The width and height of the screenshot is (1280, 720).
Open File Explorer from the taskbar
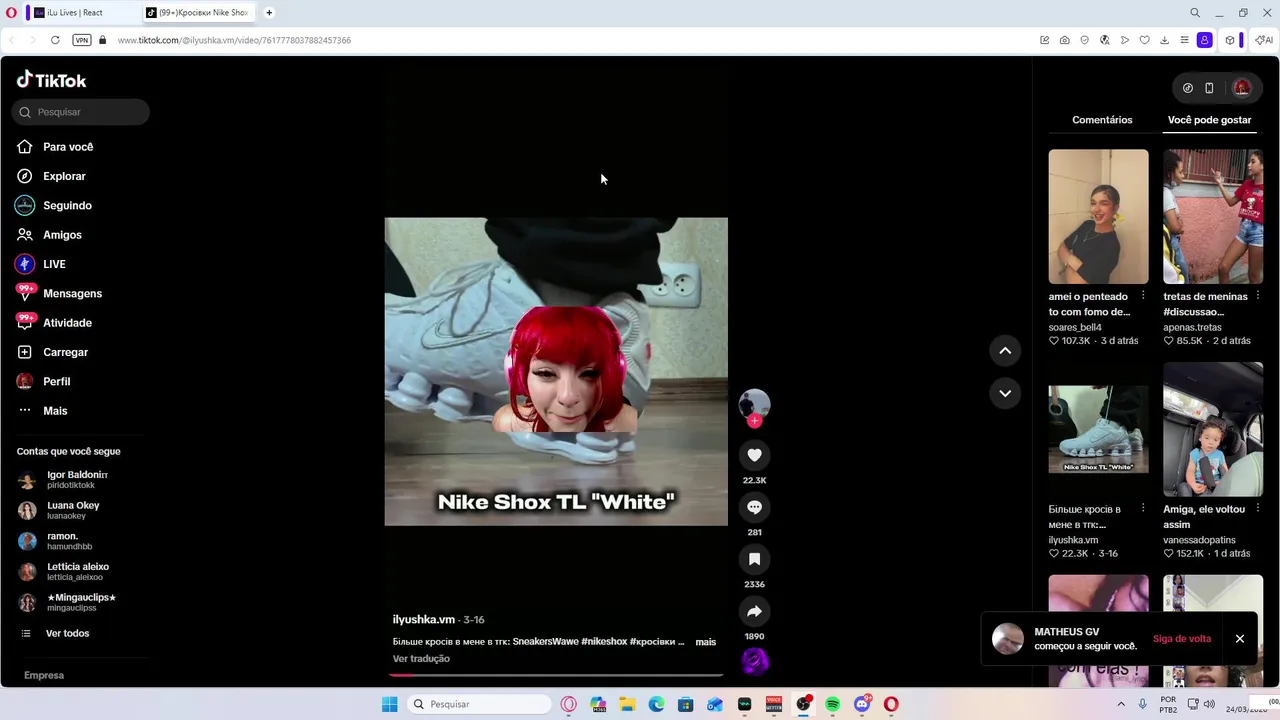point(627,704)
